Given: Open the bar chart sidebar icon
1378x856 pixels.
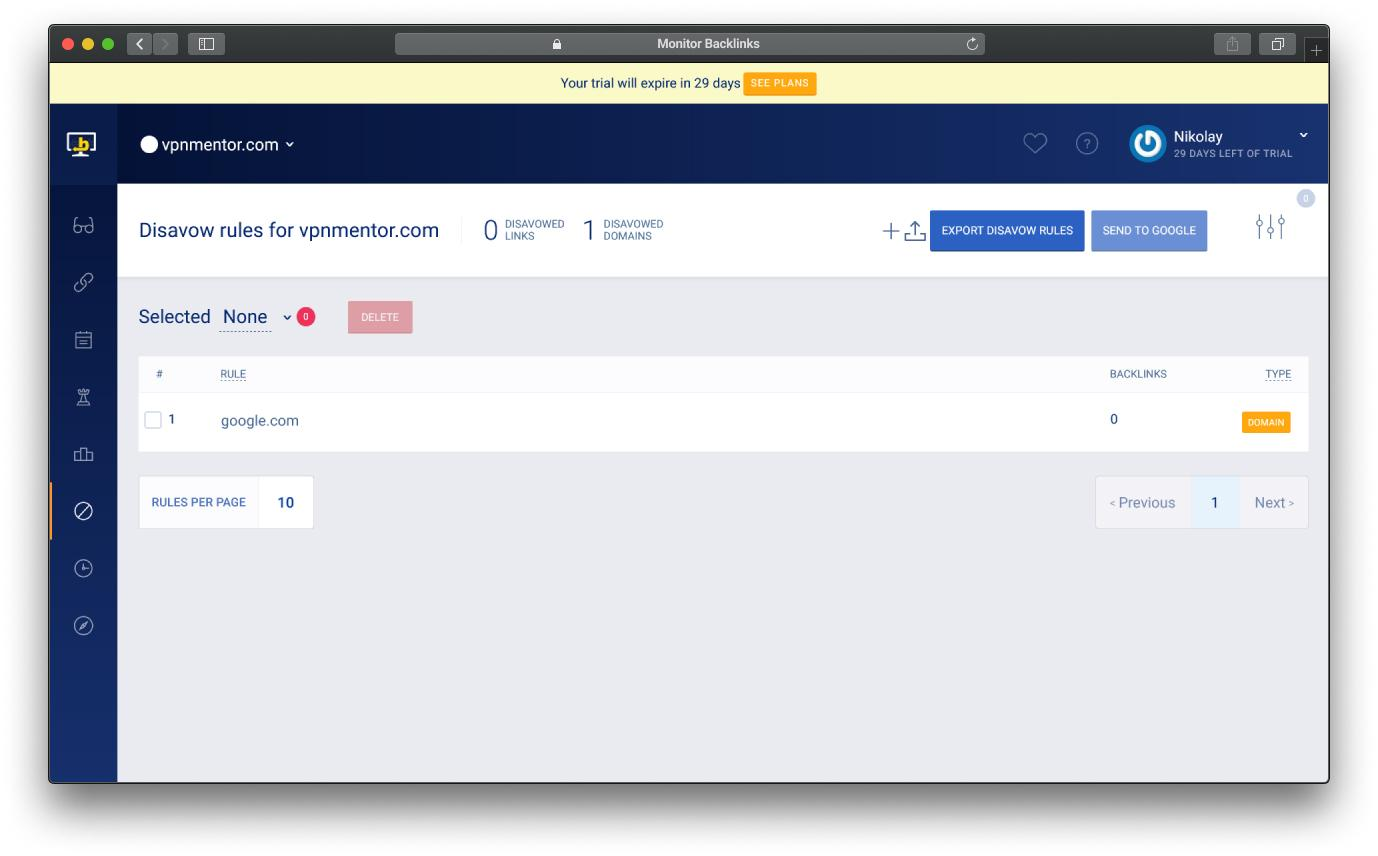Looking at the screenshot, I should (83, 454).
